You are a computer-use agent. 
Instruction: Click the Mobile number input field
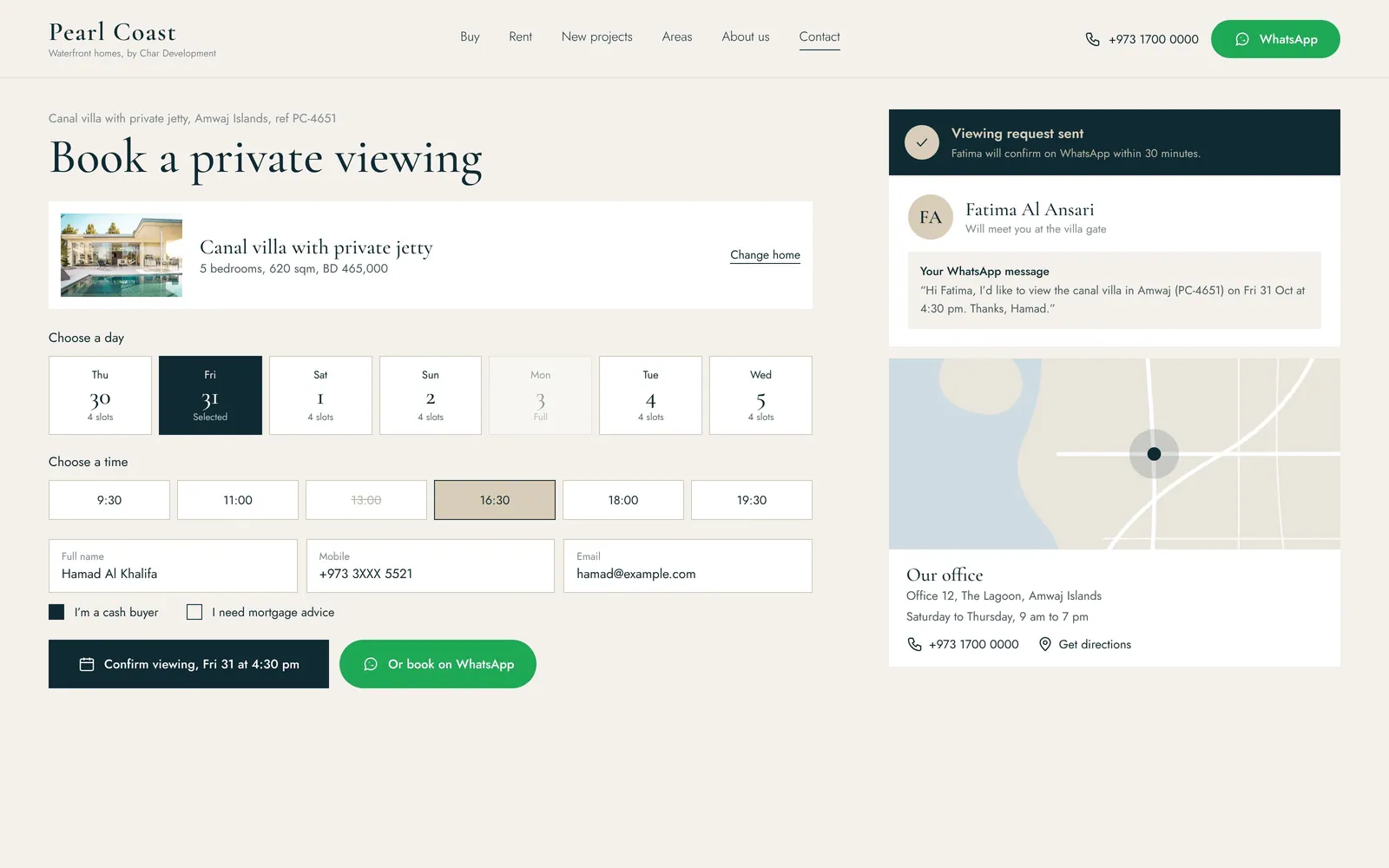pyautogui.click(x=431, y=566)
